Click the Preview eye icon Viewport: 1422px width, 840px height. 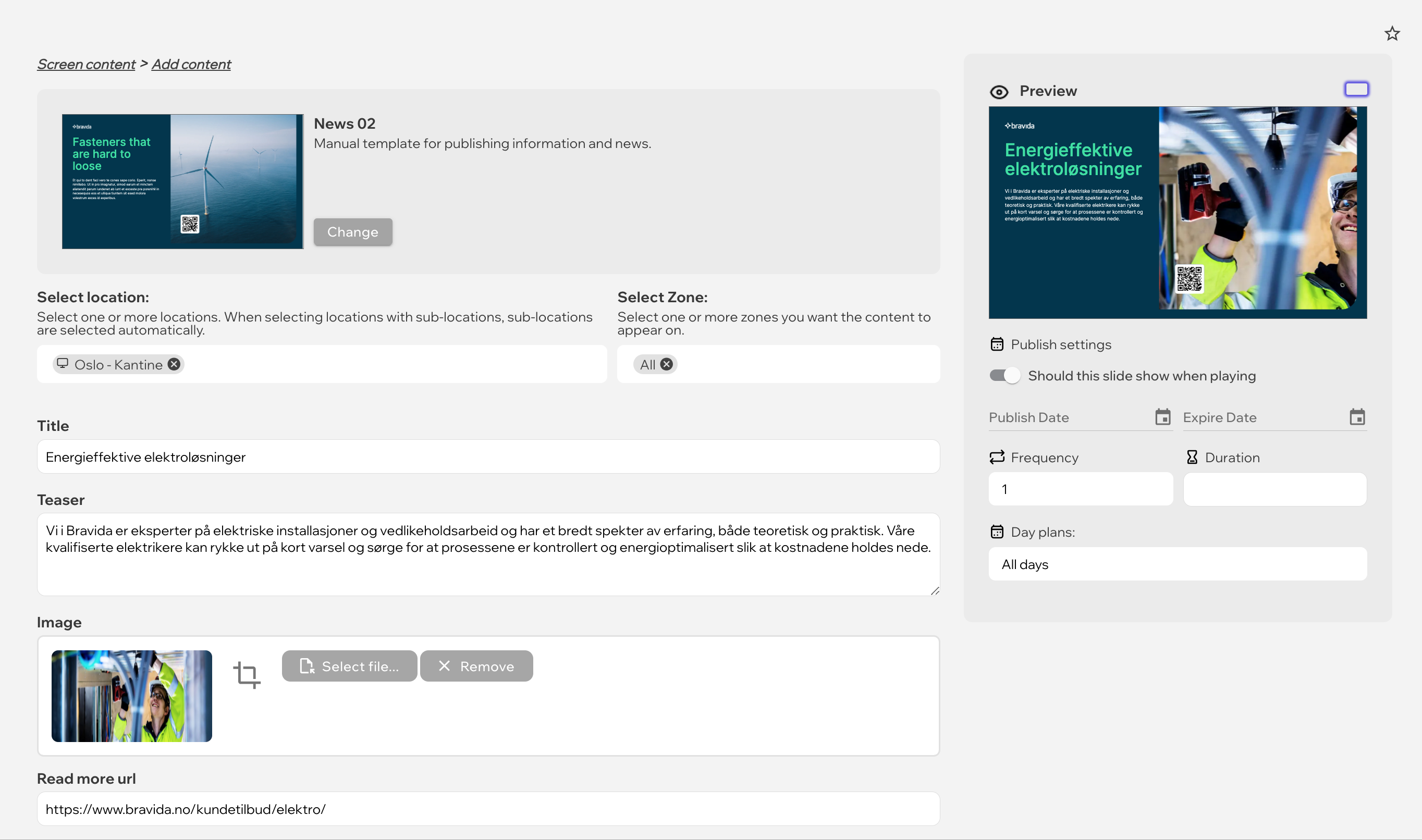tap(999, 92)
